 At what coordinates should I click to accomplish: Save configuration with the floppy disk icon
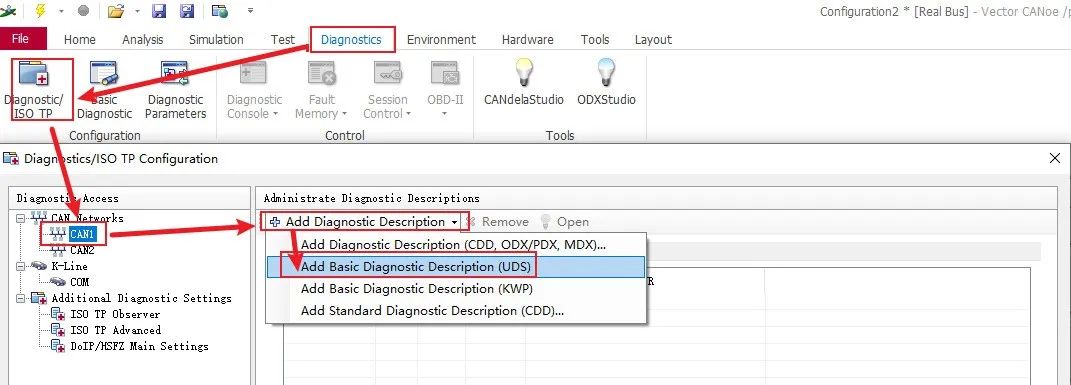tap(159, 11)
